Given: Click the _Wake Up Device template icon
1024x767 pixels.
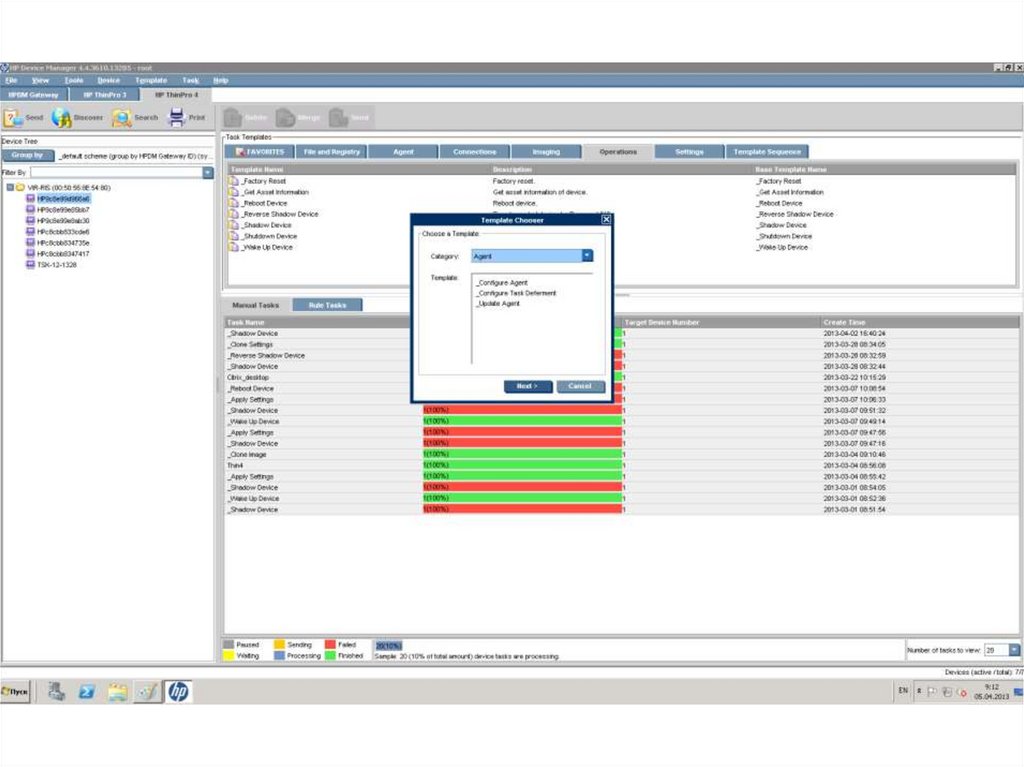Looking at the screenshot, I should 234,247.
